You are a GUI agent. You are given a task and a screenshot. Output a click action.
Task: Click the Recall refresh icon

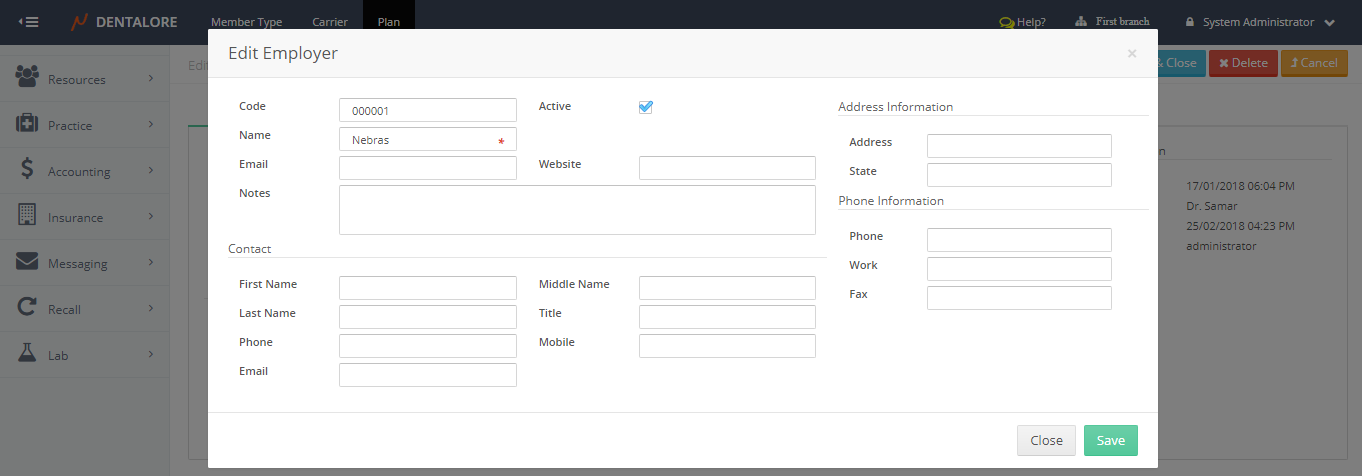pos(27,308)
